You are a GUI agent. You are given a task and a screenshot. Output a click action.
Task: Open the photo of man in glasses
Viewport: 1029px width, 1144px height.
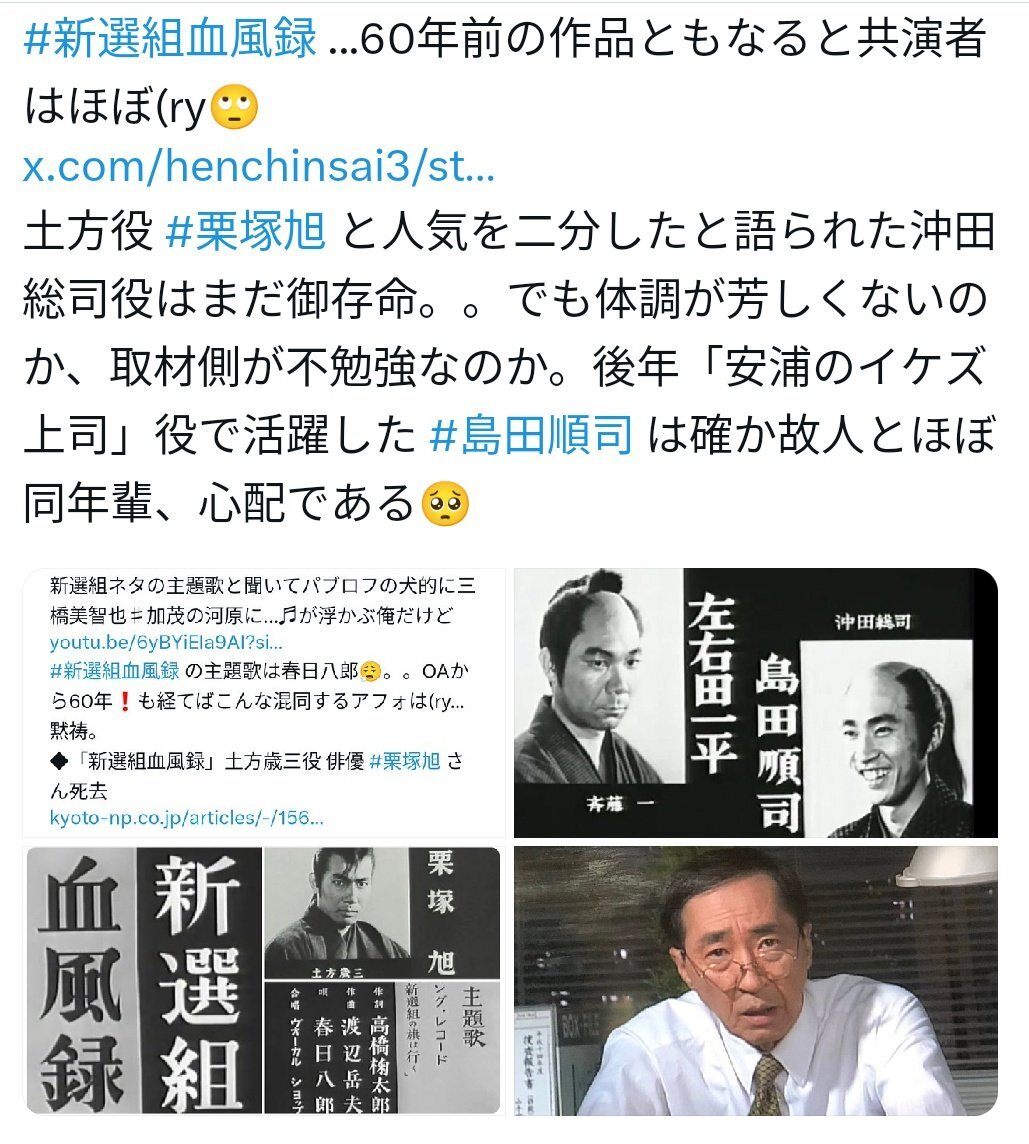(755, 980)
